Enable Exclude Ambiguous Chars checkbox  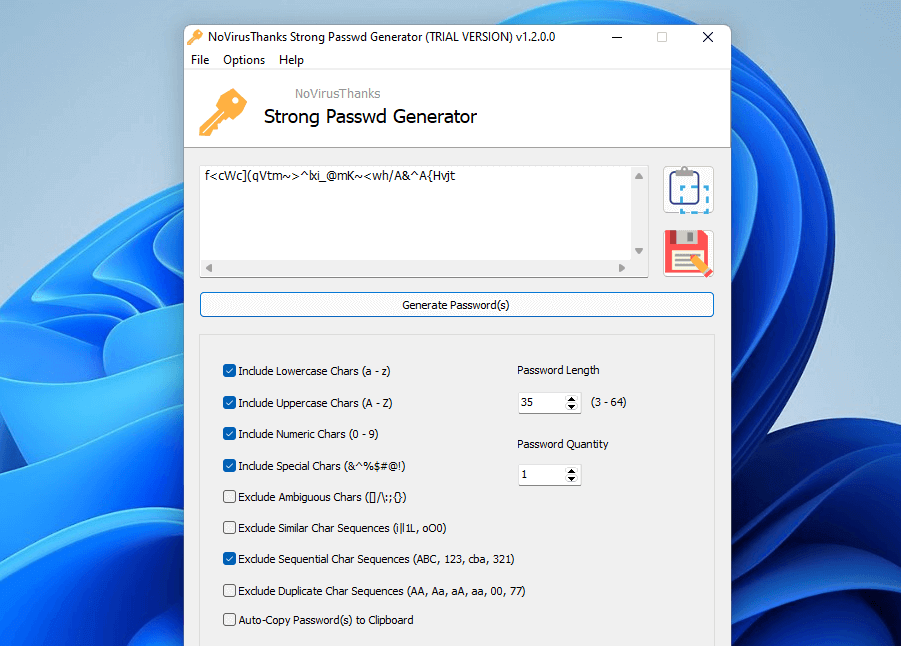coord(229,497)
